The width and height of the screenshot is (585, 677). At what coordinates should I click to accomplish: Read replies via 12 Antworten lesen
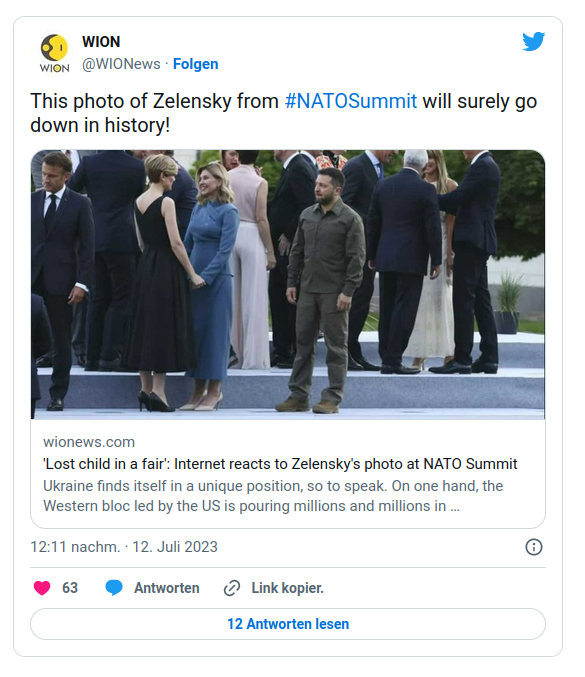coord(288,624)
